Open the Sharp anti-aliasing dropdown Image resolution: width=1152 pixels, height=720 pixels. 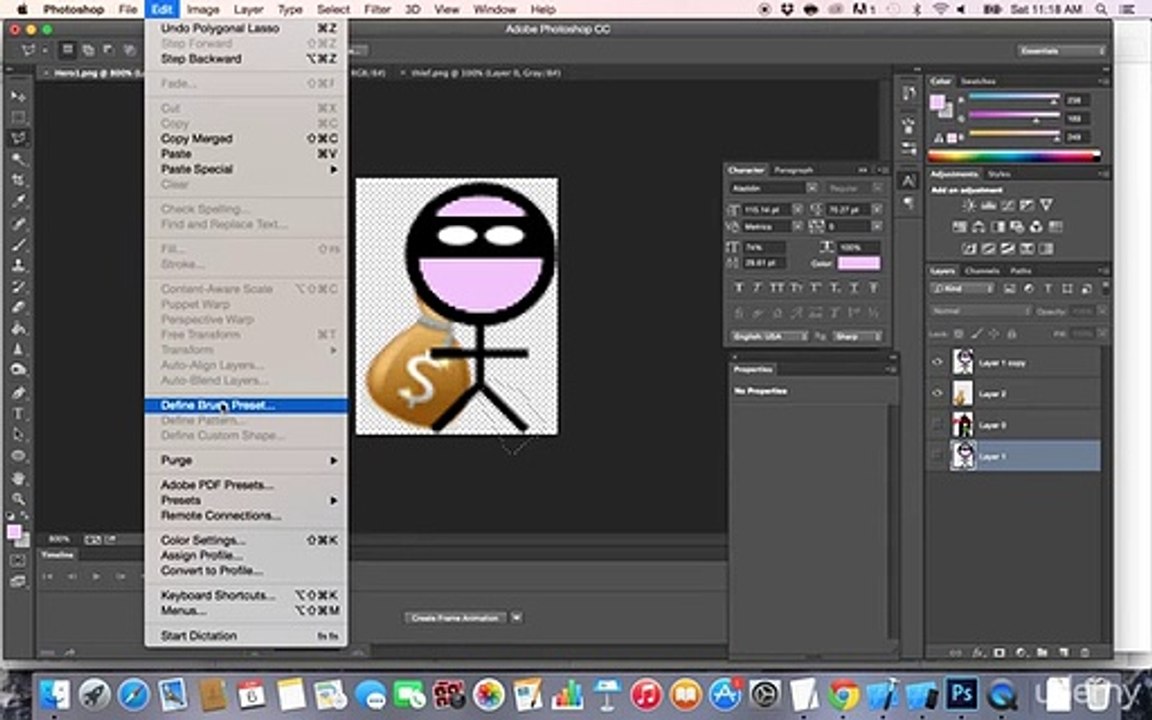click(857, 336)
